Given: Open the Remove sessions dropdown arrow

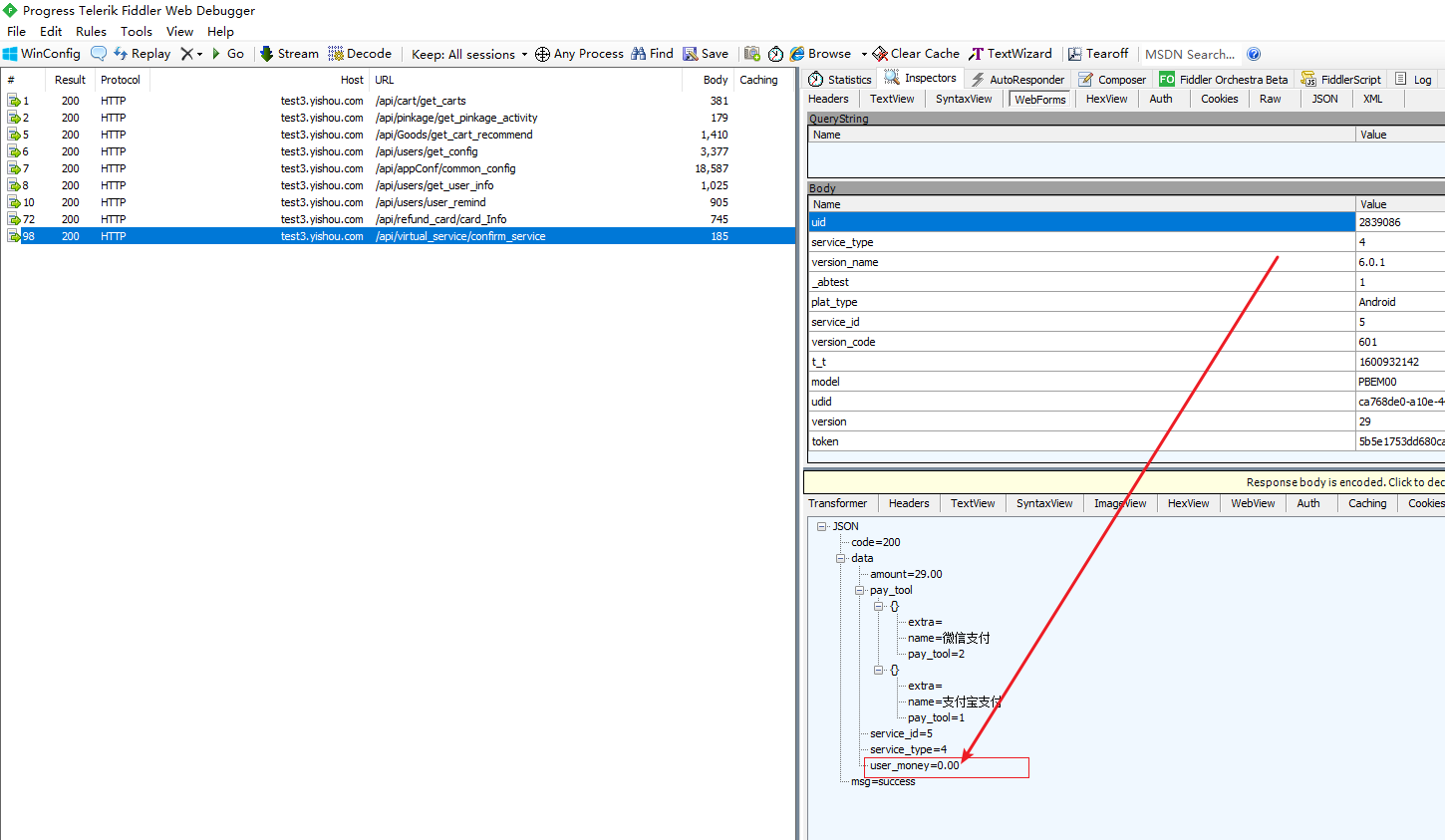Looking at the screenshot, I should 199,54.
